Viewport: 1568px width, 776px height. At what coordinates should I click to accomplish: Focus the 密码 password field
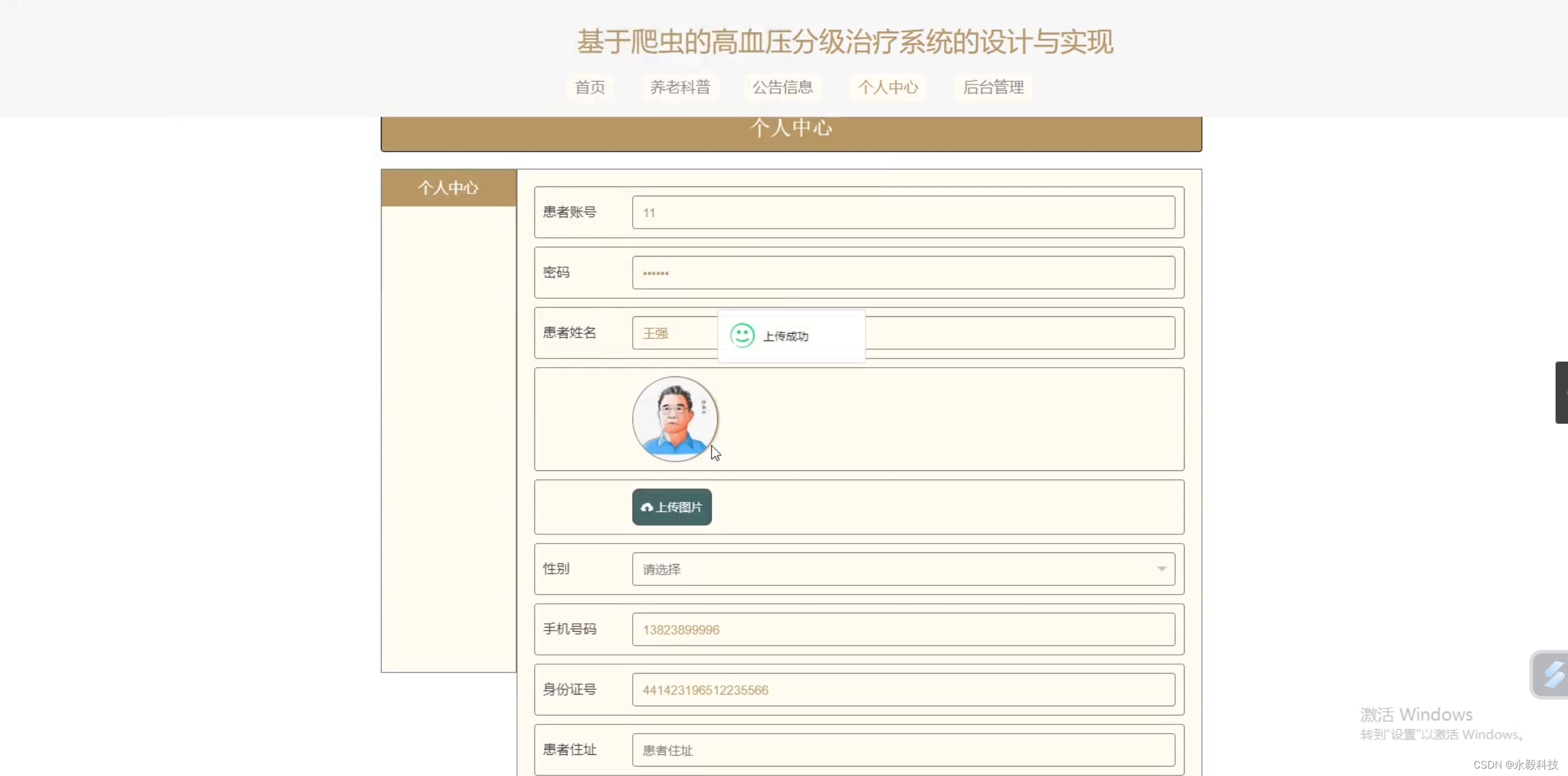pos(902,273)
